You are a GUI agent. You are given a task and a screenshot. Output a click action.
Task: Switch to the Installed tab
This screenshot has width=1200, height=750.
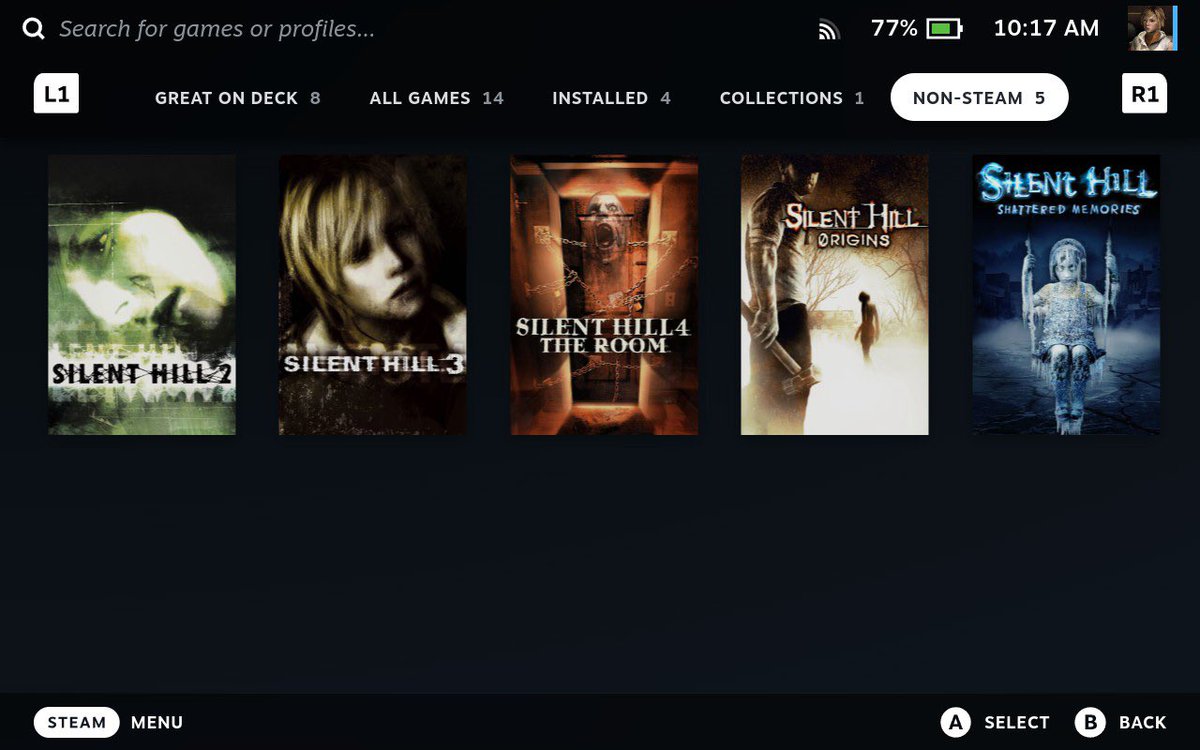(x=611, y=98)
